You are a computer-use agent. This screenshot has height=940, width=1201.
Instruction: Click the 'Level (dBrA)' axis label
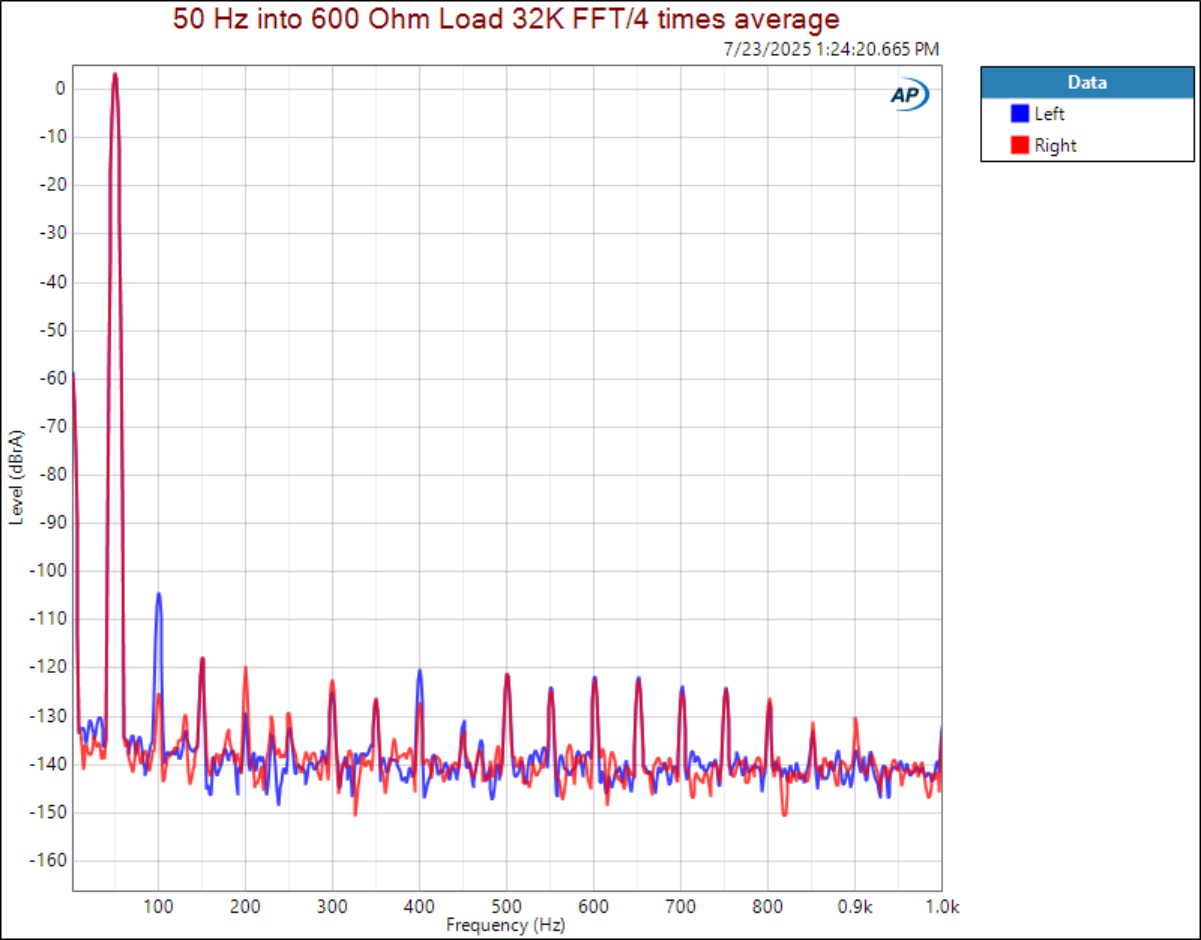(17, 477)
